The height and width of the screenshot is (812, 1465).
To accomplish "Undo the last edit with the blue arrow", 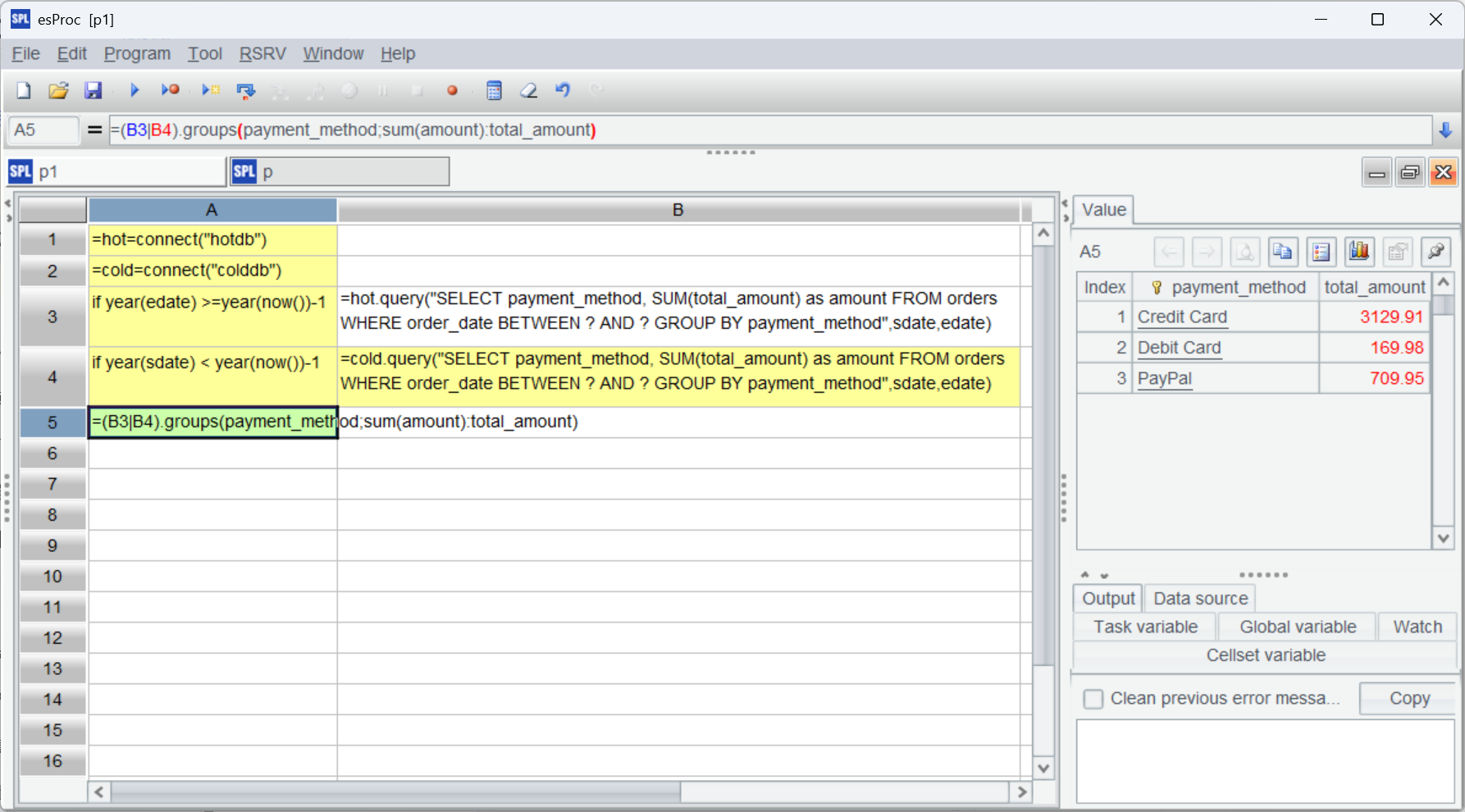I will [x=563, y=90].
